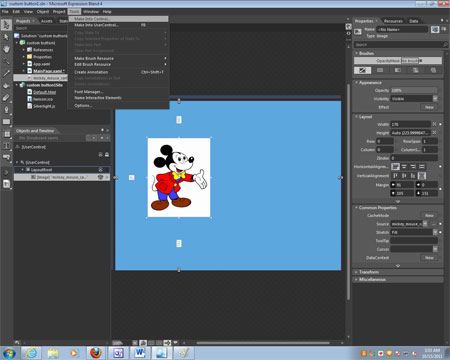Switch to the Data tab

[414, 21]
